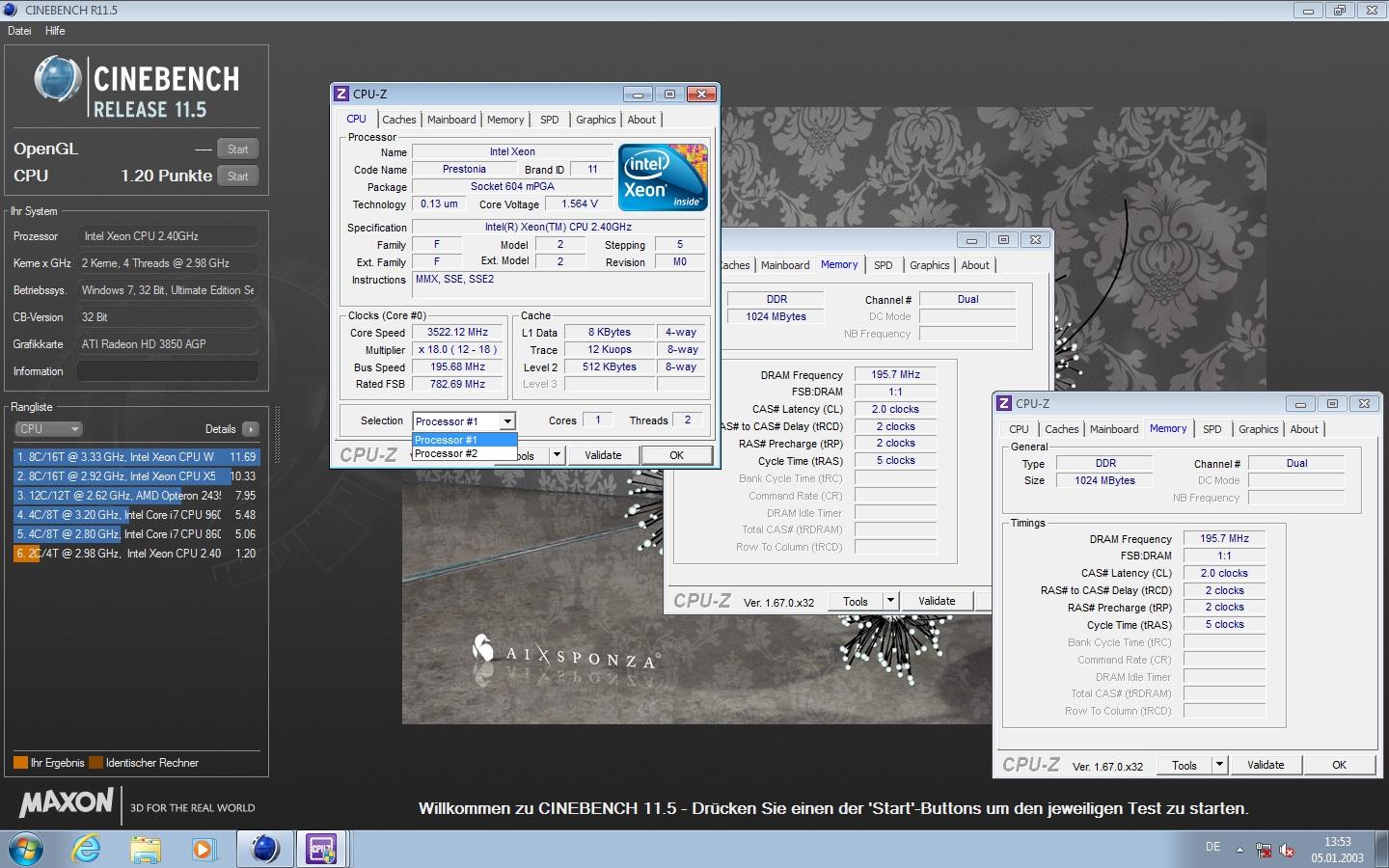Image resolution: width=1389 pixels, height=868 pixels.
Task: Click the DE language indicator
Action: point(1212,847)
